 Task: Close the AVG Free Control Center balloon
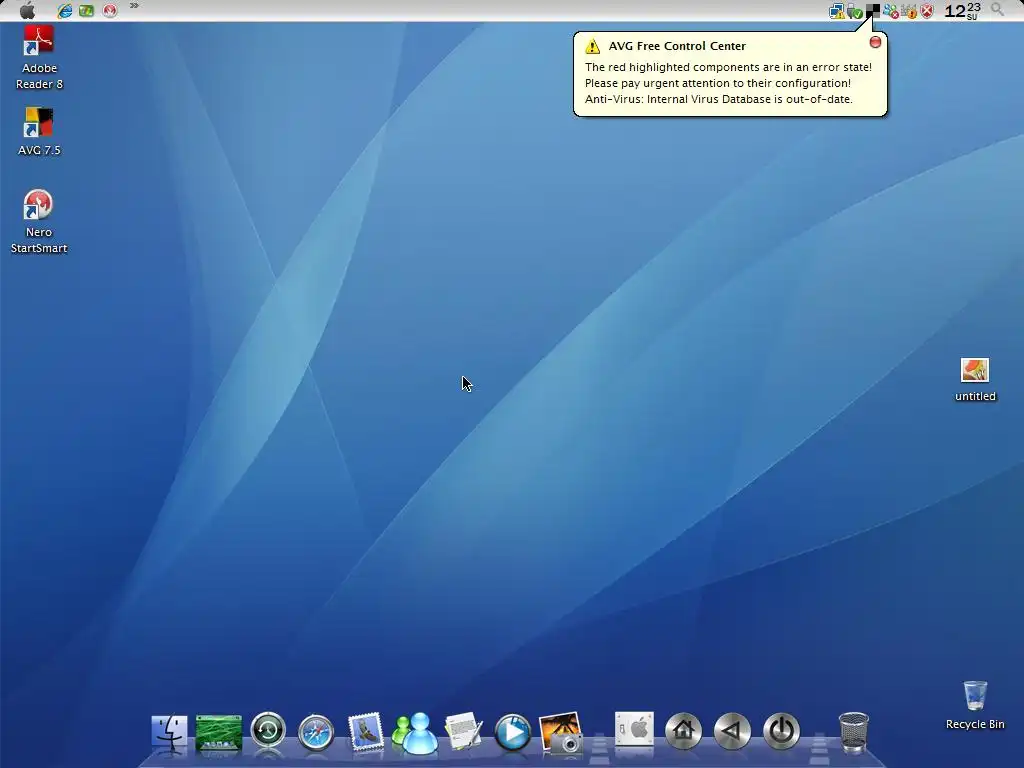click(875, 42)
